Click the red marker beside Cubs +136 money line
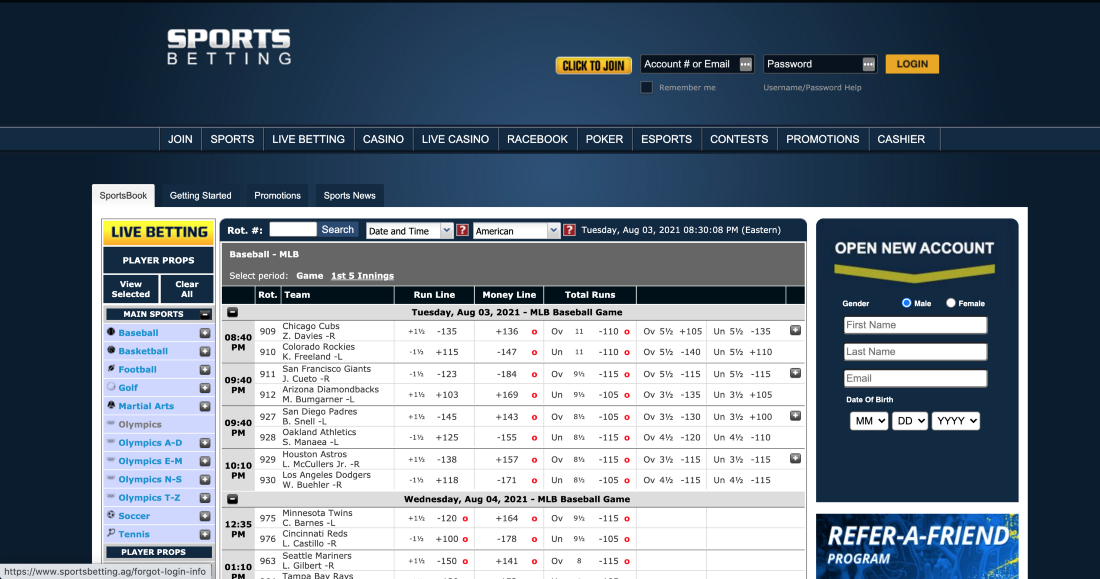This screenshot has height=579, width=1100. pyautogui.click(x=534, y=332)
